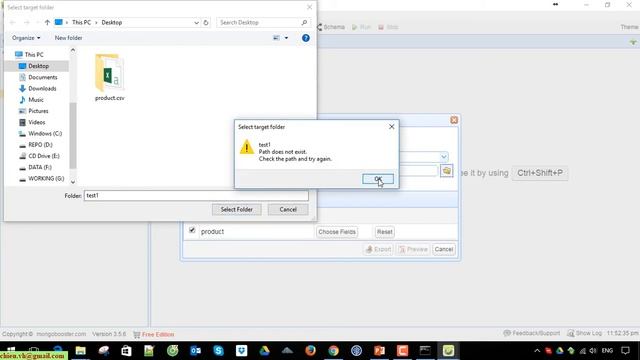The height and width of the screenshot is (360, 640).
Task: Open Videos in navigation pane
Action: coord(36,122)
